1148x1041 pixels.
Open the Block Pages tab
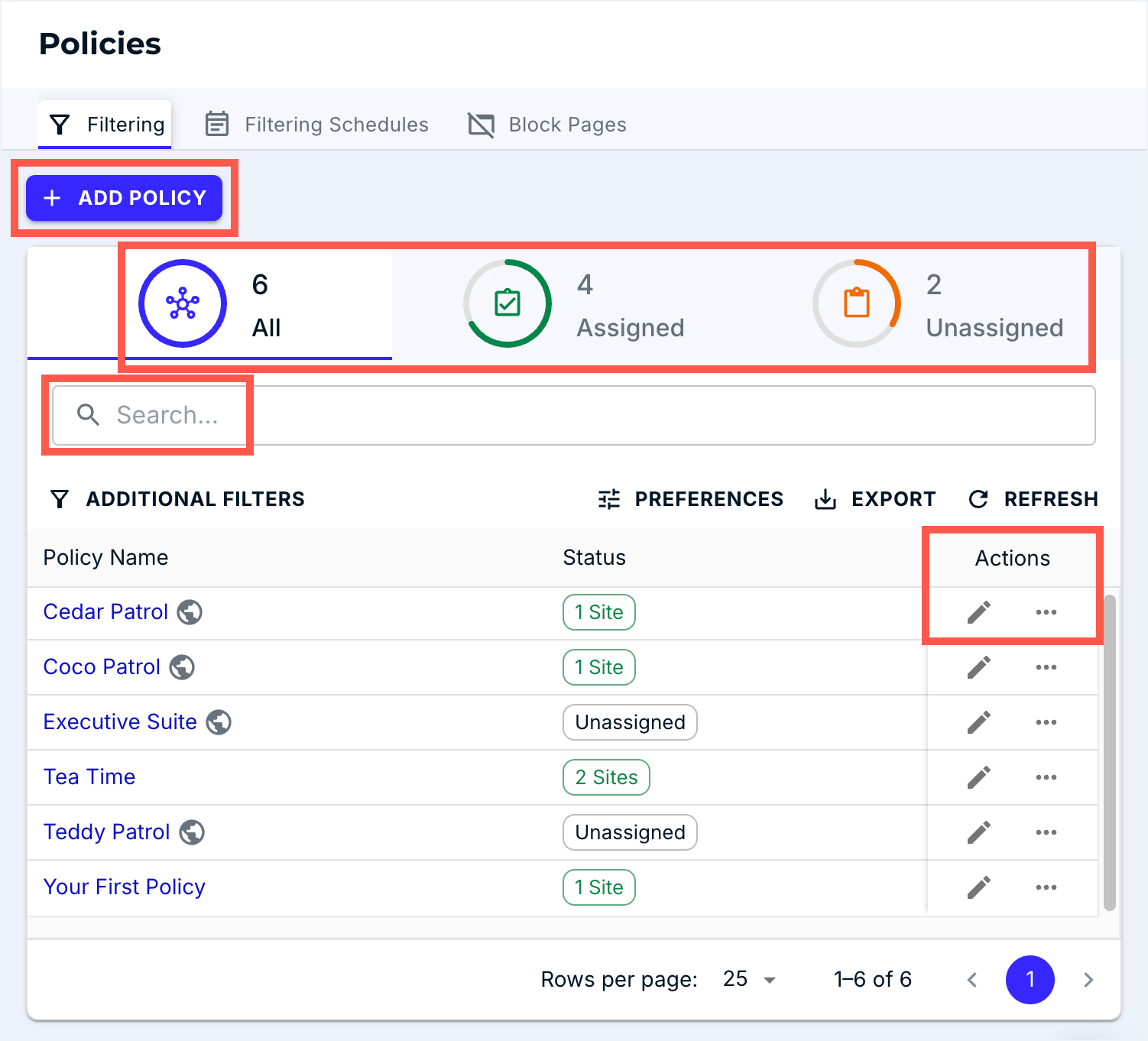click(547, 125)
